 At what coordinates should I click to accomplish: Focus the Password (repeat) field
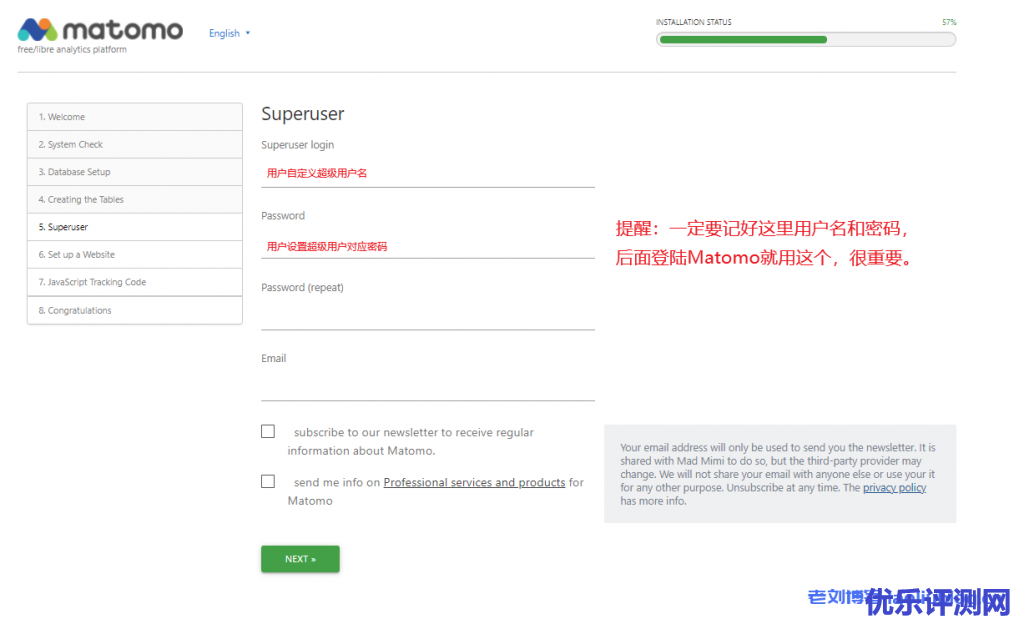coord(428,317)
